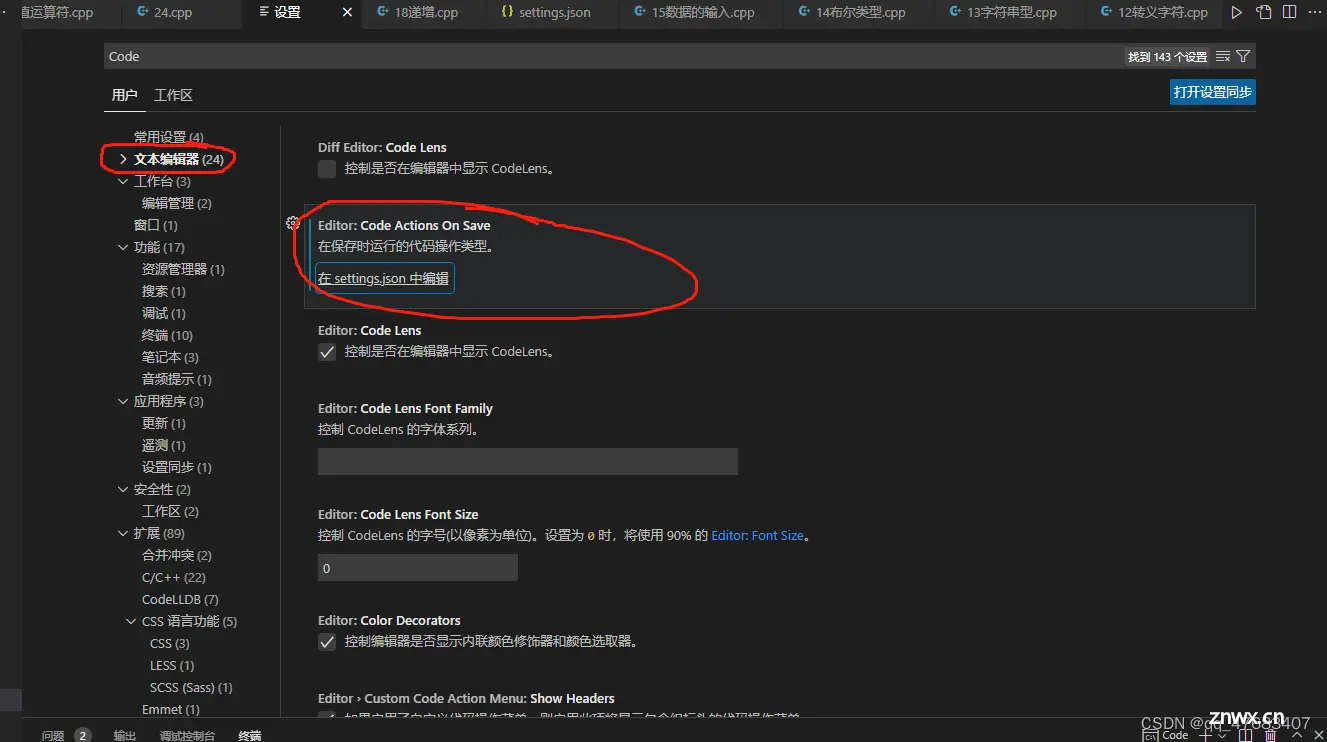Select 合并冲突 (2) in the tree
Screen dimensions: 1327x742
point(177,555)
